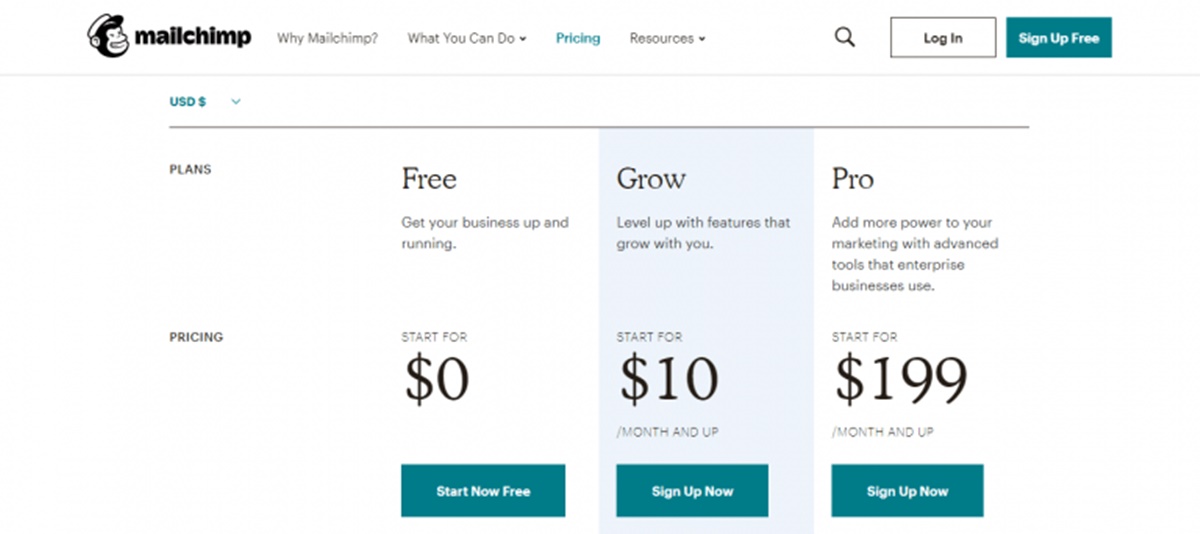
Task: Expand the Resources dropdown menu
Action: (667, 39)
